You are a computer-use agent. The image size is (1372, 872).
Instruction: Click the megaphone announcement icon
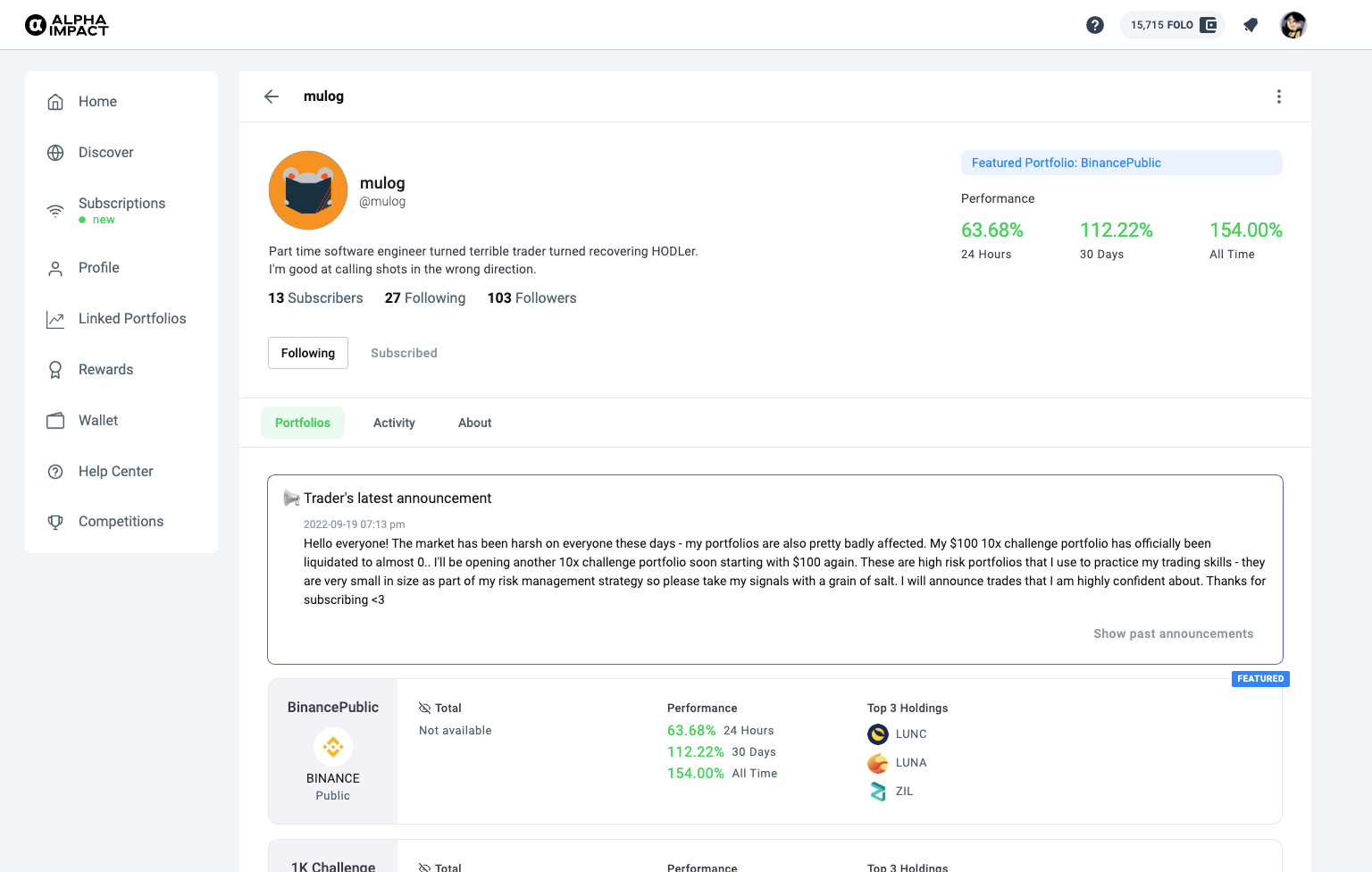(x=291, y=498)
